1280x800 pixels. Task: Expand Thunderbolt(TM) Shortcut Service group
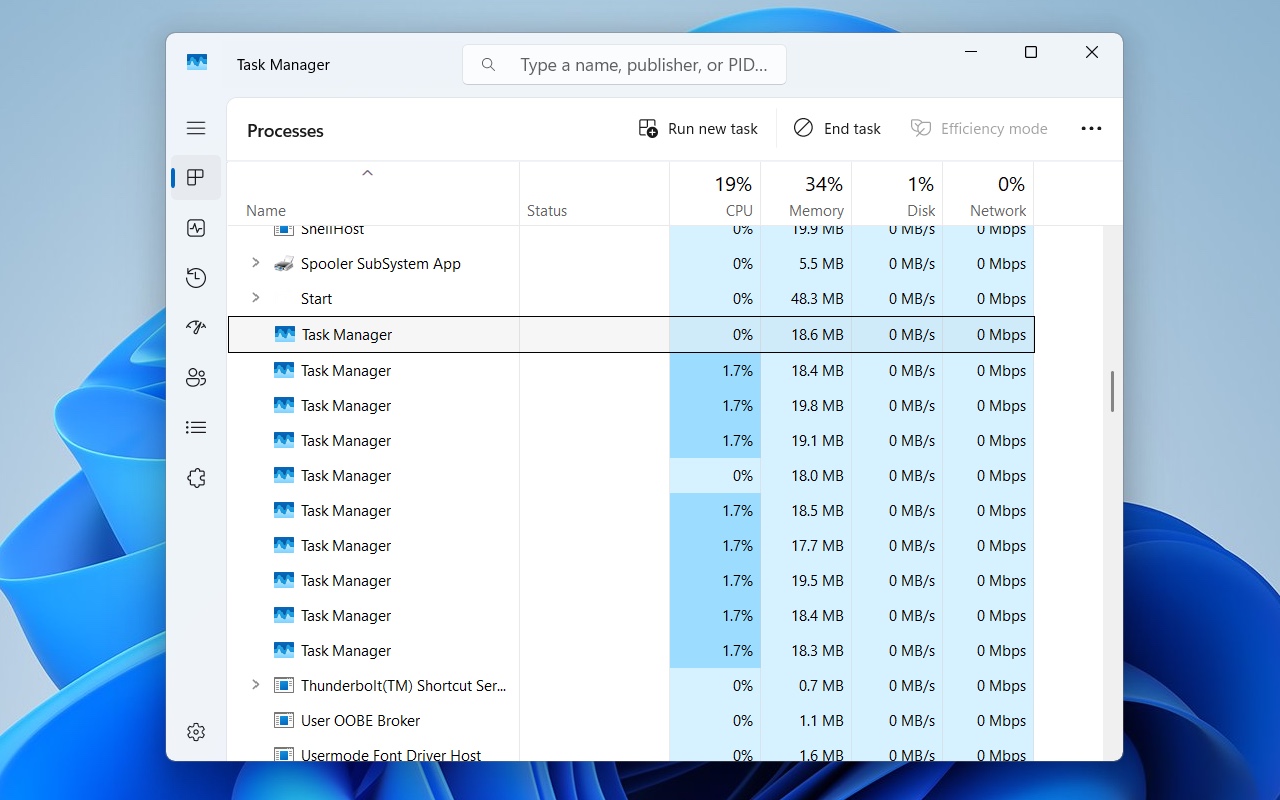point(256,685)
